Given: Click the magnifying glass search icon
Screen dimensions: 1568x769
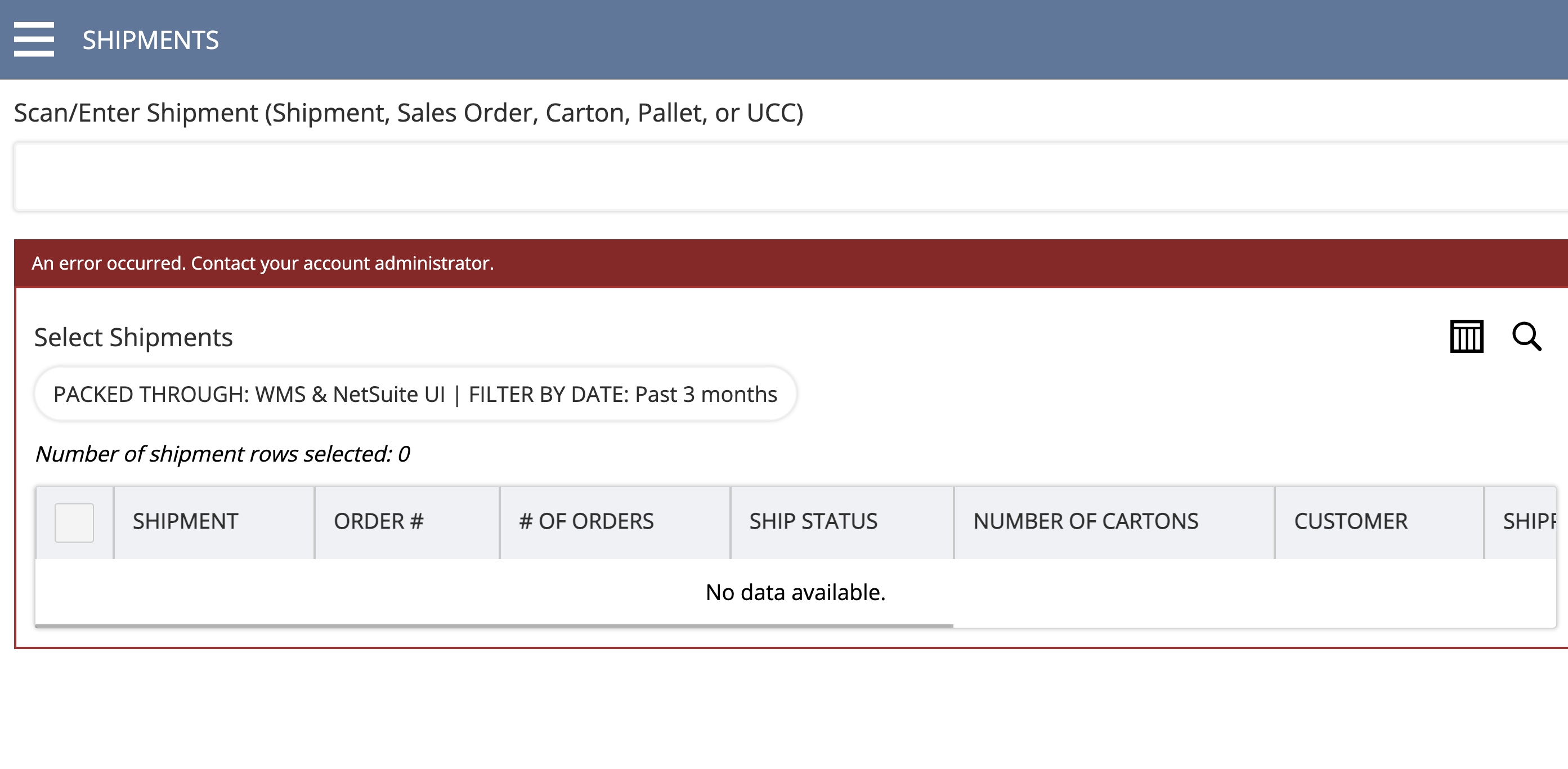Looking at the screenshot, I should 1526,337.
